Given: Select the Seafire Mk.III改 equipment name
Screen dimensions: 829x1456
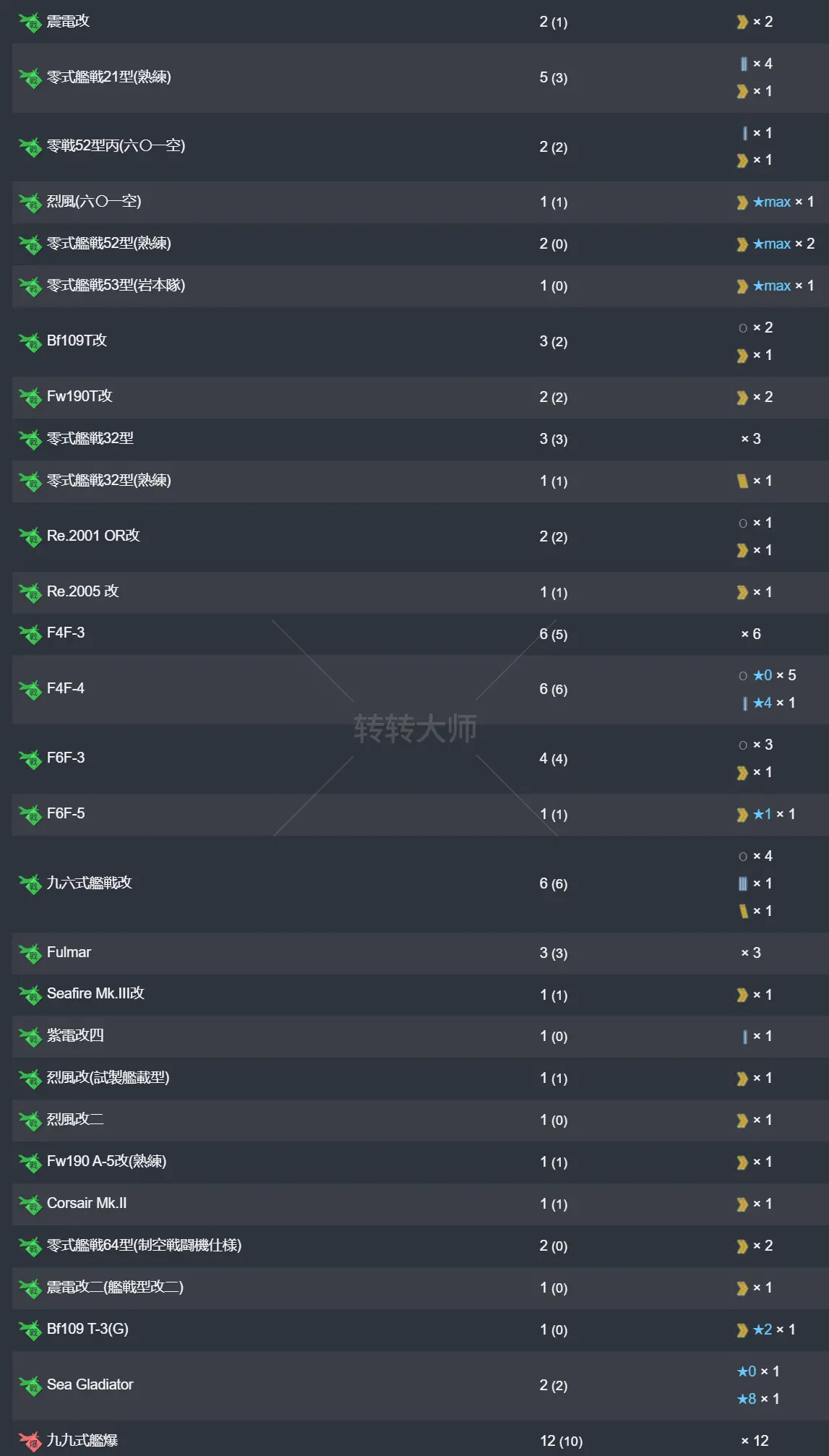Looking at the screenshot, I should pos(95,994).
